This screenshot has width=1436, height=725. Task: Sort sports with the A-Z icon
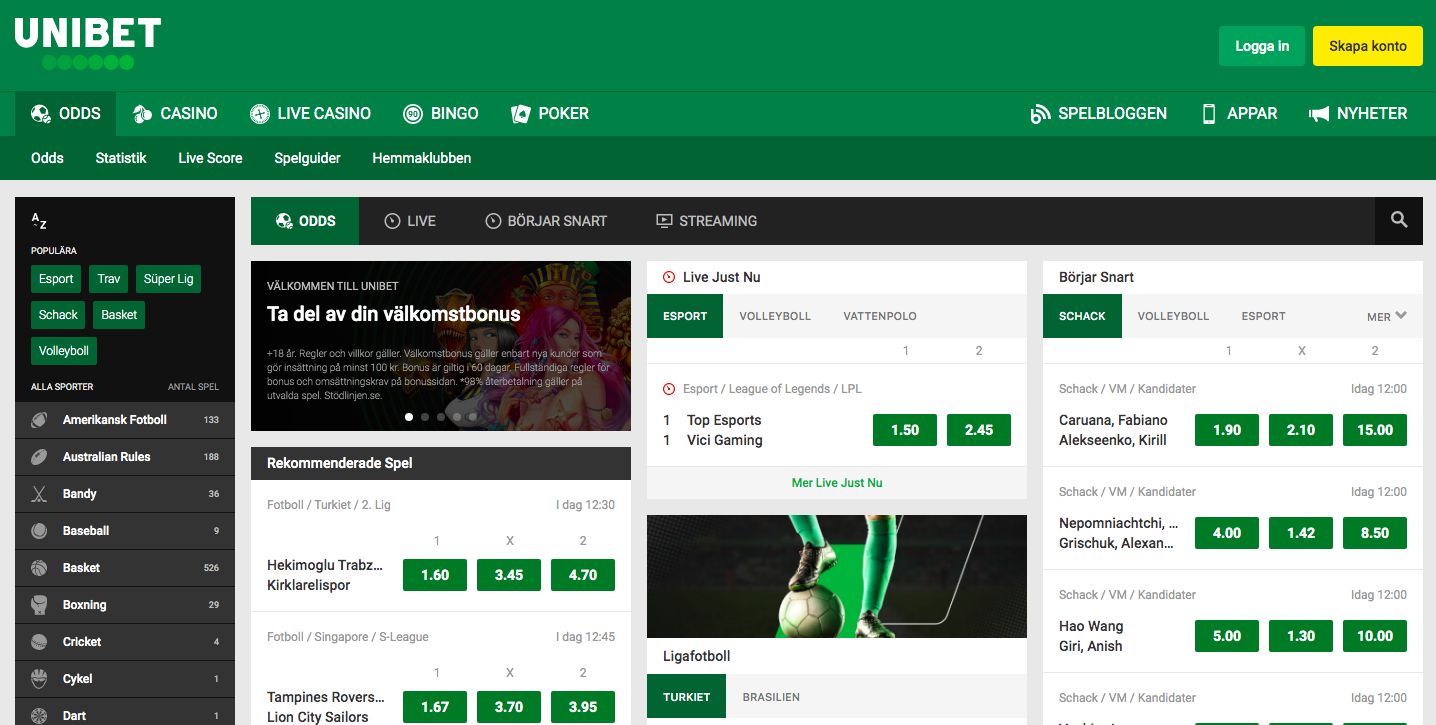[38, 221]
